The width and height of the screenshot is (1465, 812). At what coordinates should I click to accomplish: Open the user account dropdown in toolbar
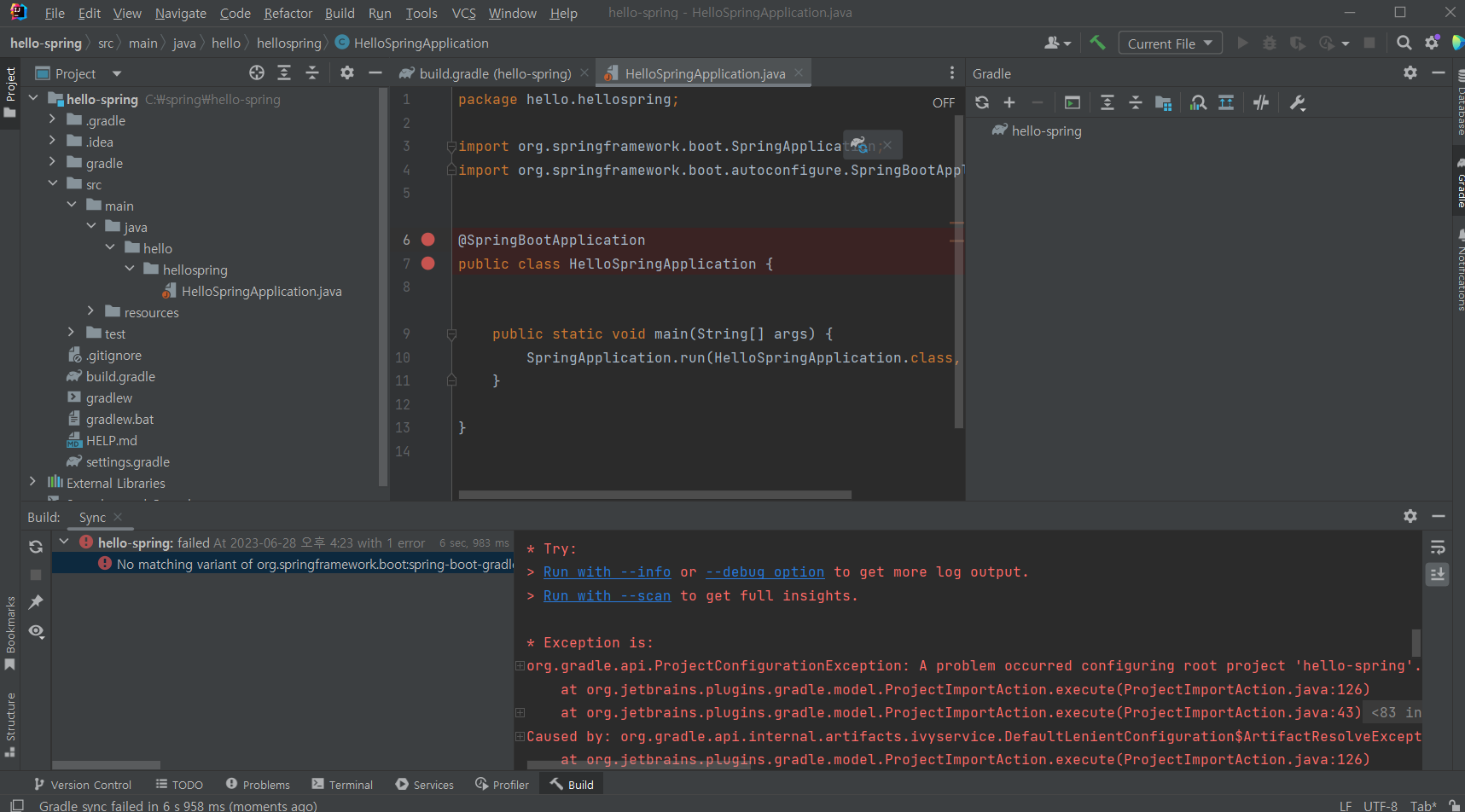tap(1058, 43)
